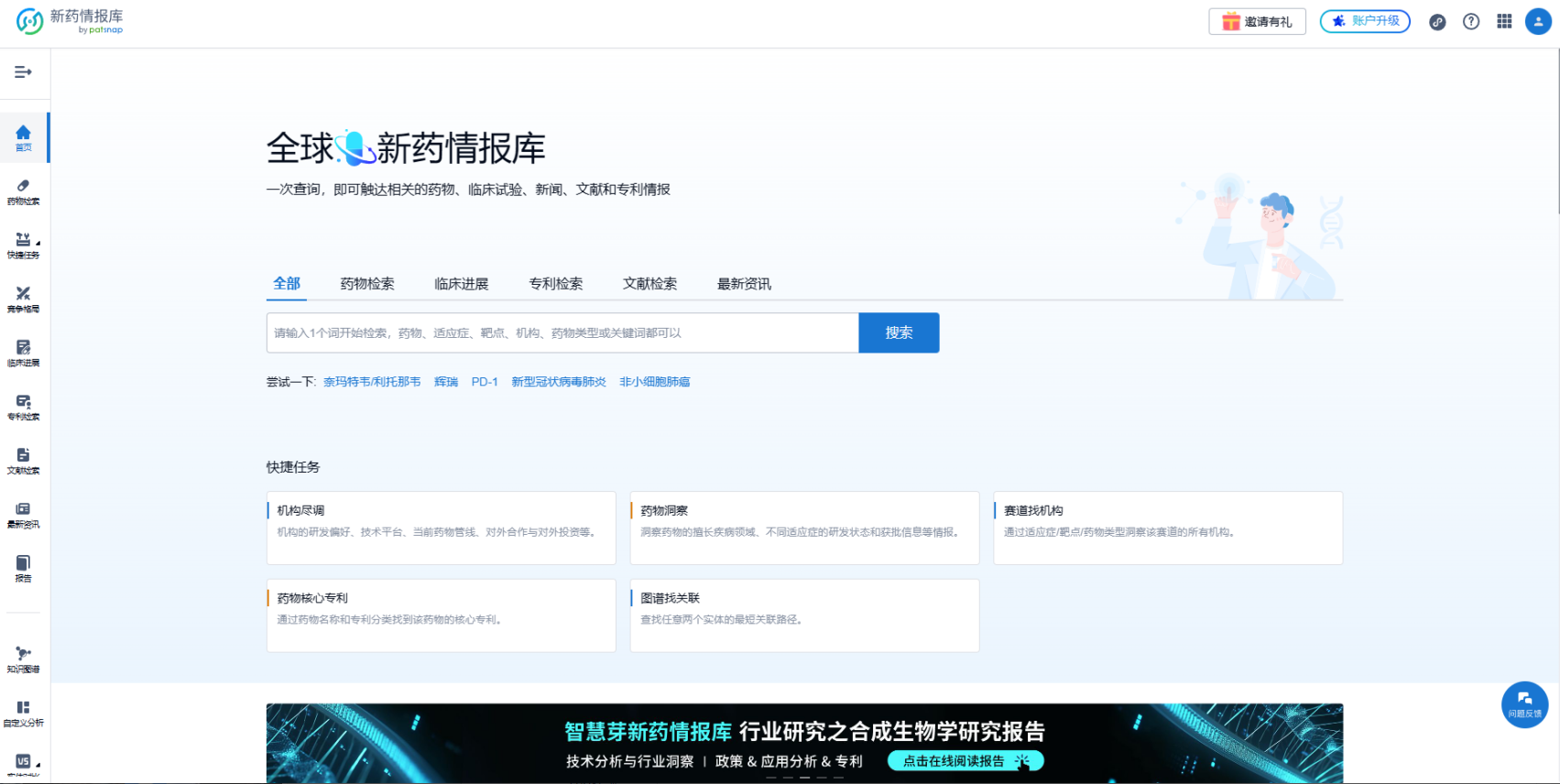The image size is (1560, 784).
Task: Open 报告 sidebar icon
Action: tap(23, 569)
